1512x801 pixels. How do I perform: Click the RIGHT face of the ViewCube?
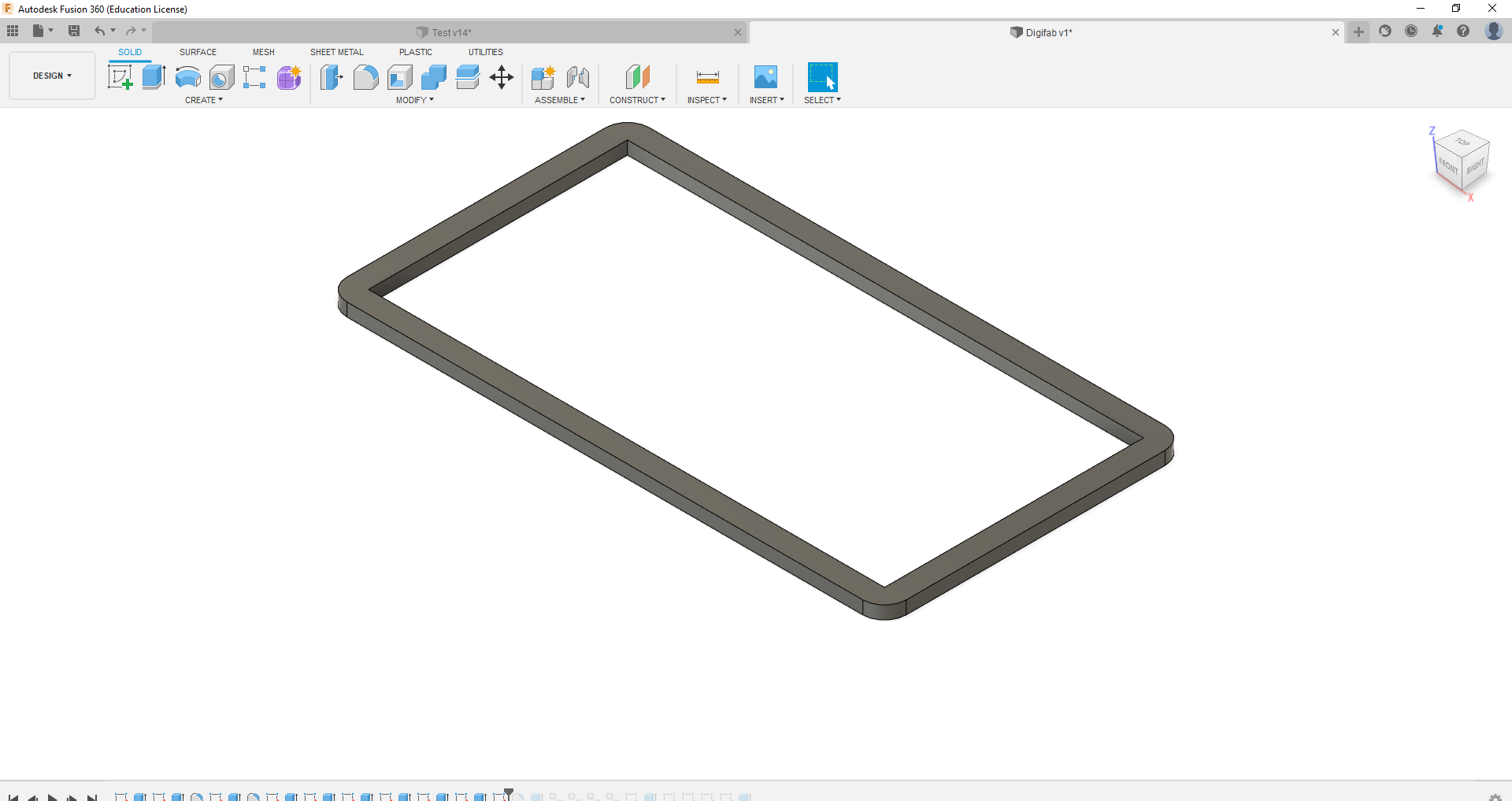(1476, 167)
